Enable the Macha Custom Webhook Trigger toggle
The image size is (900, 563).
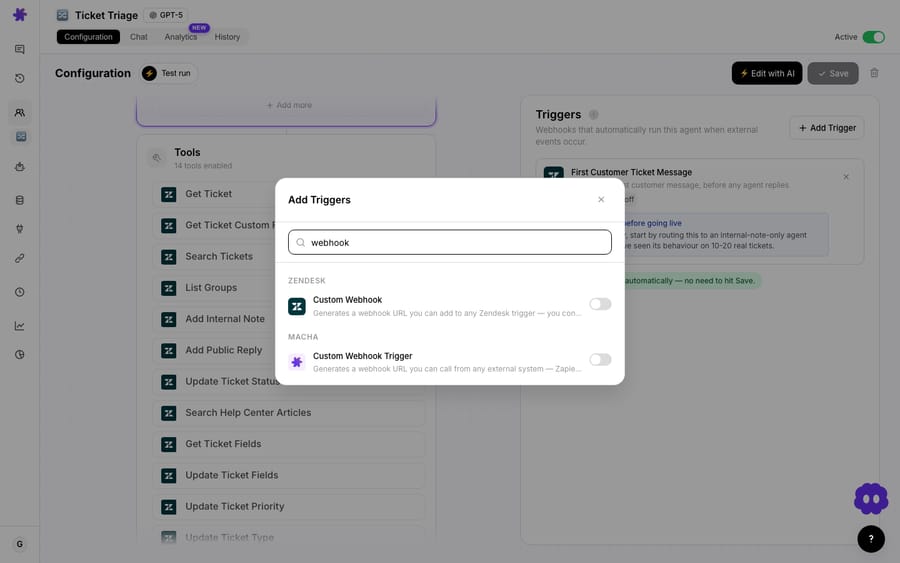600,360
